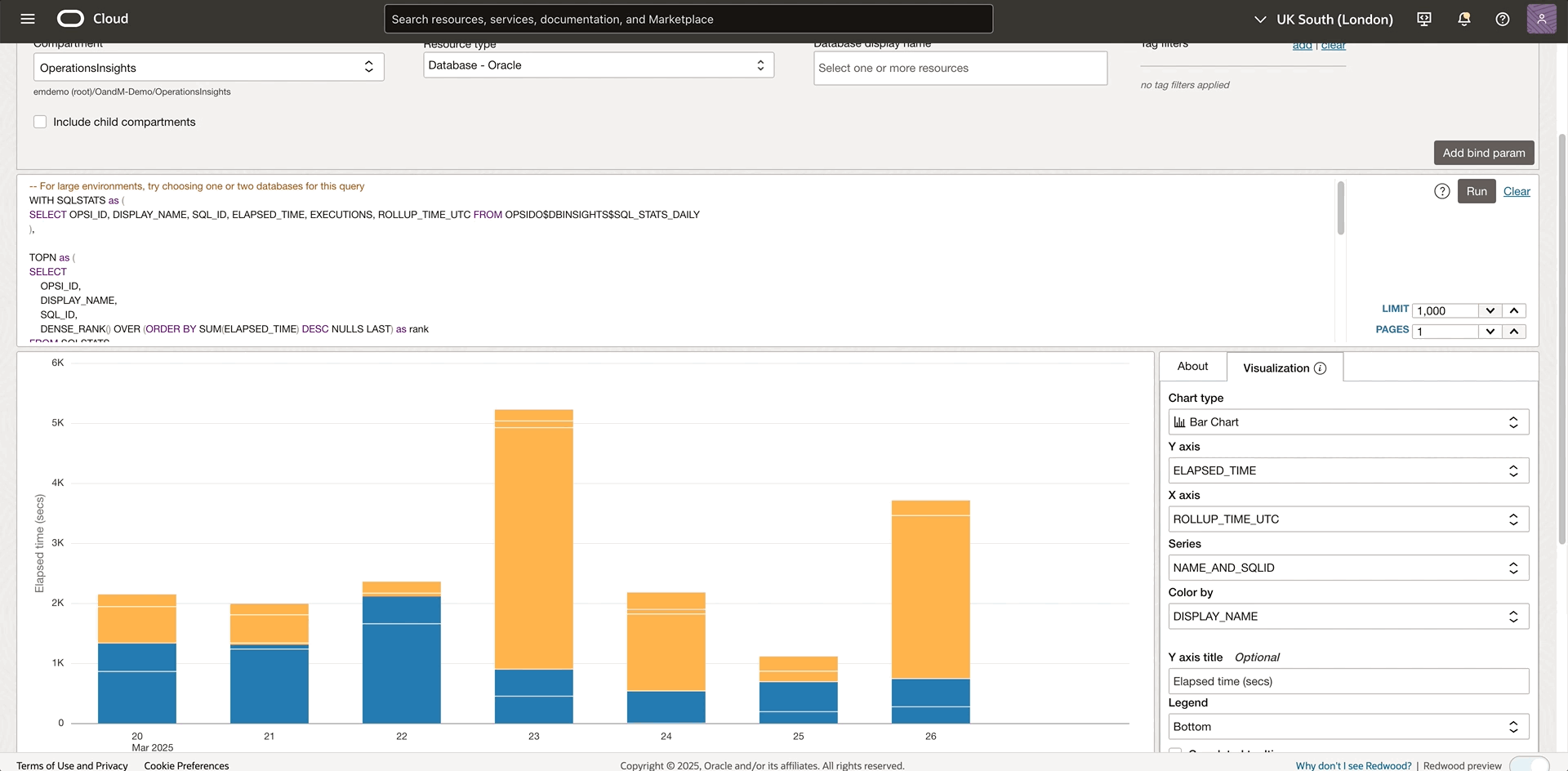This screenshot has width=1568, height=771.
Task: Click the Visualization tab info icon
Action: 1320,368
